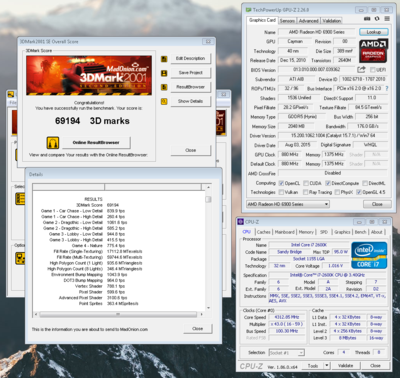Viewport: 400px width, 378px height.
Task: Click the Details scrollbar down arrow
Action: 208,308
